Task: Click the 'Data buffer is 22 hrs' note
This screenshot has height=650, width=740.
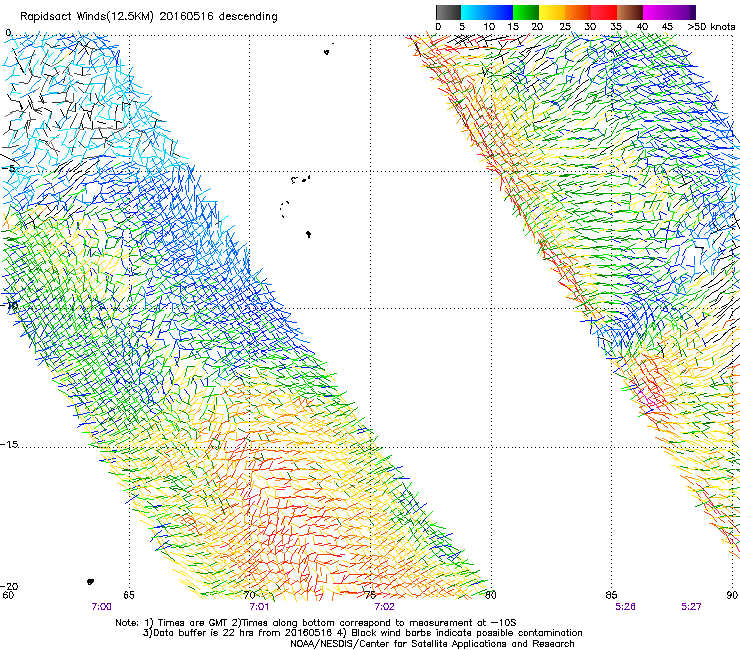Action: click(238, 633)
